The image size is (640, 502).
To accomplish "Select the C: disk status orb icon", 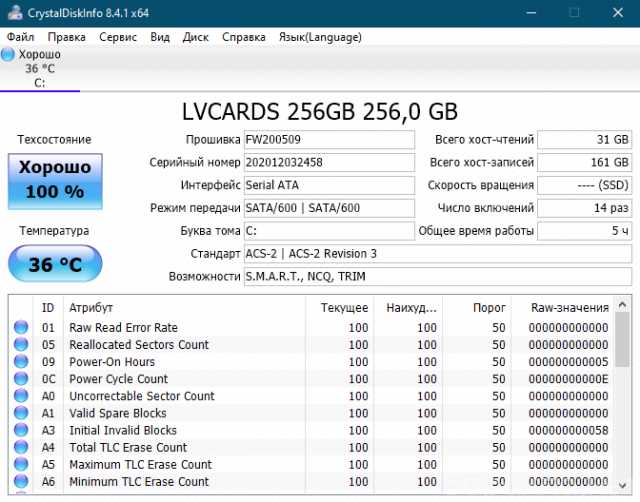I will tap(7, 54).
